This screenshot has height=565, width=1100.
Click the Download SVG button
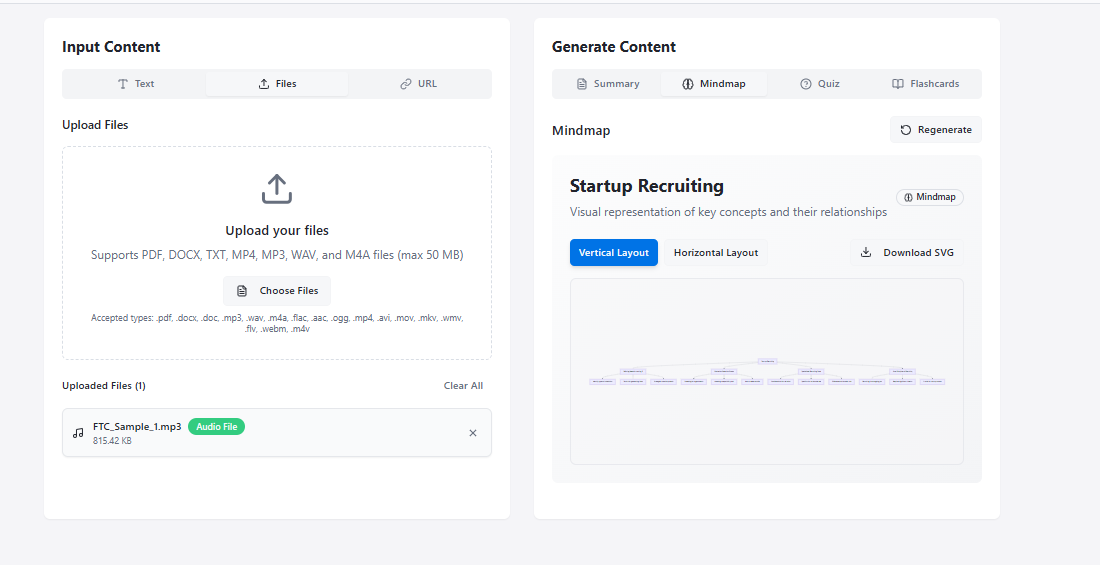(x=907, y=253)
